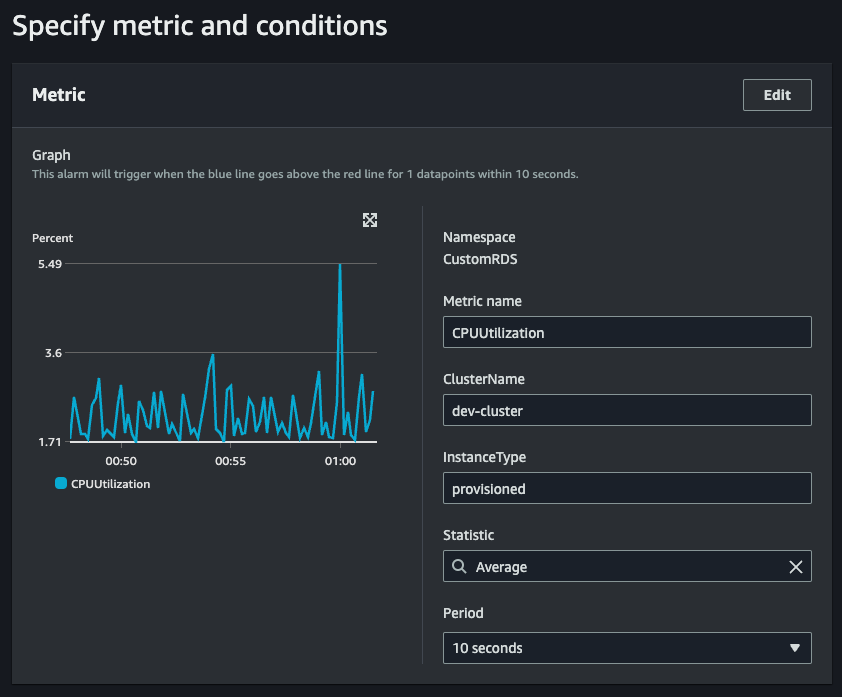The image size is (842, 697).
Task: Click the 00:55 time label on the x-axis
Action: point(230,461)
